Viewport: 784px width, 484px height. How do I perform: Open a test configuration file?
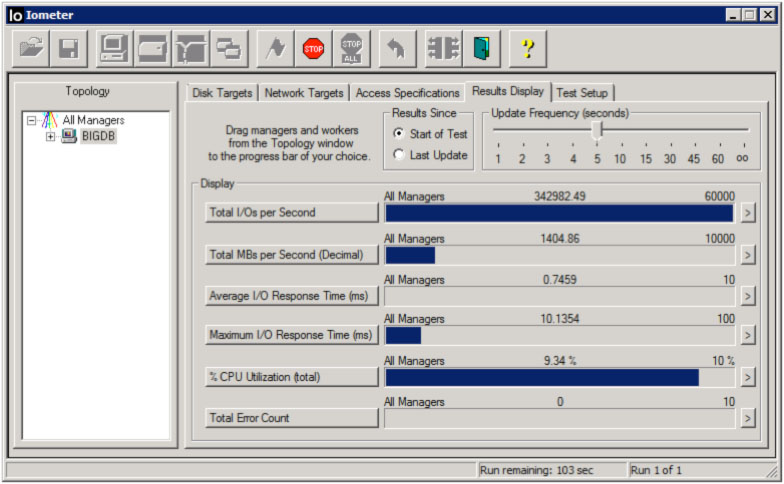point(31,48)
